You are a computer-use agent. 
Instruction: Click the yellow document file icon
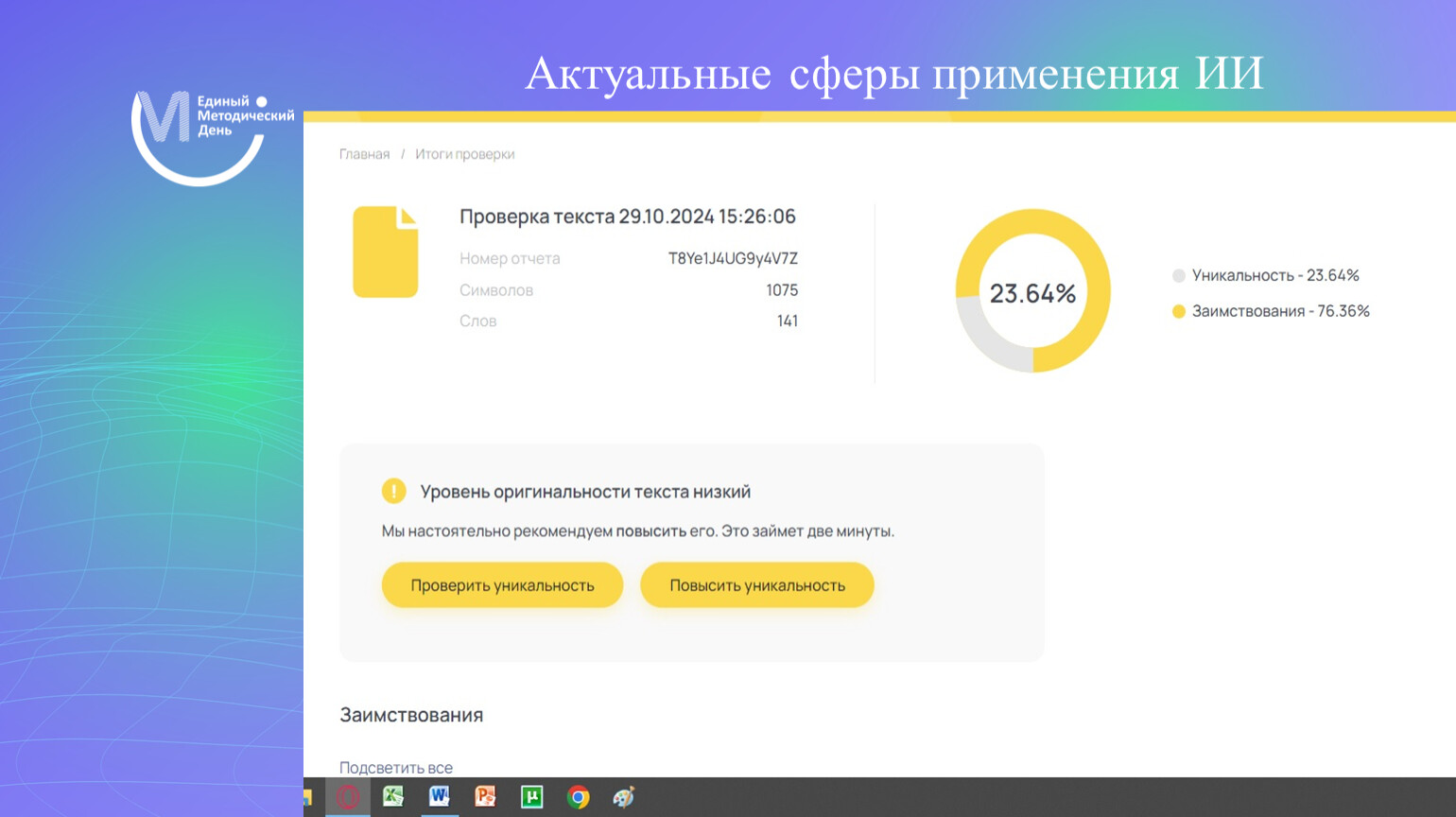click(x=386, y=252)
